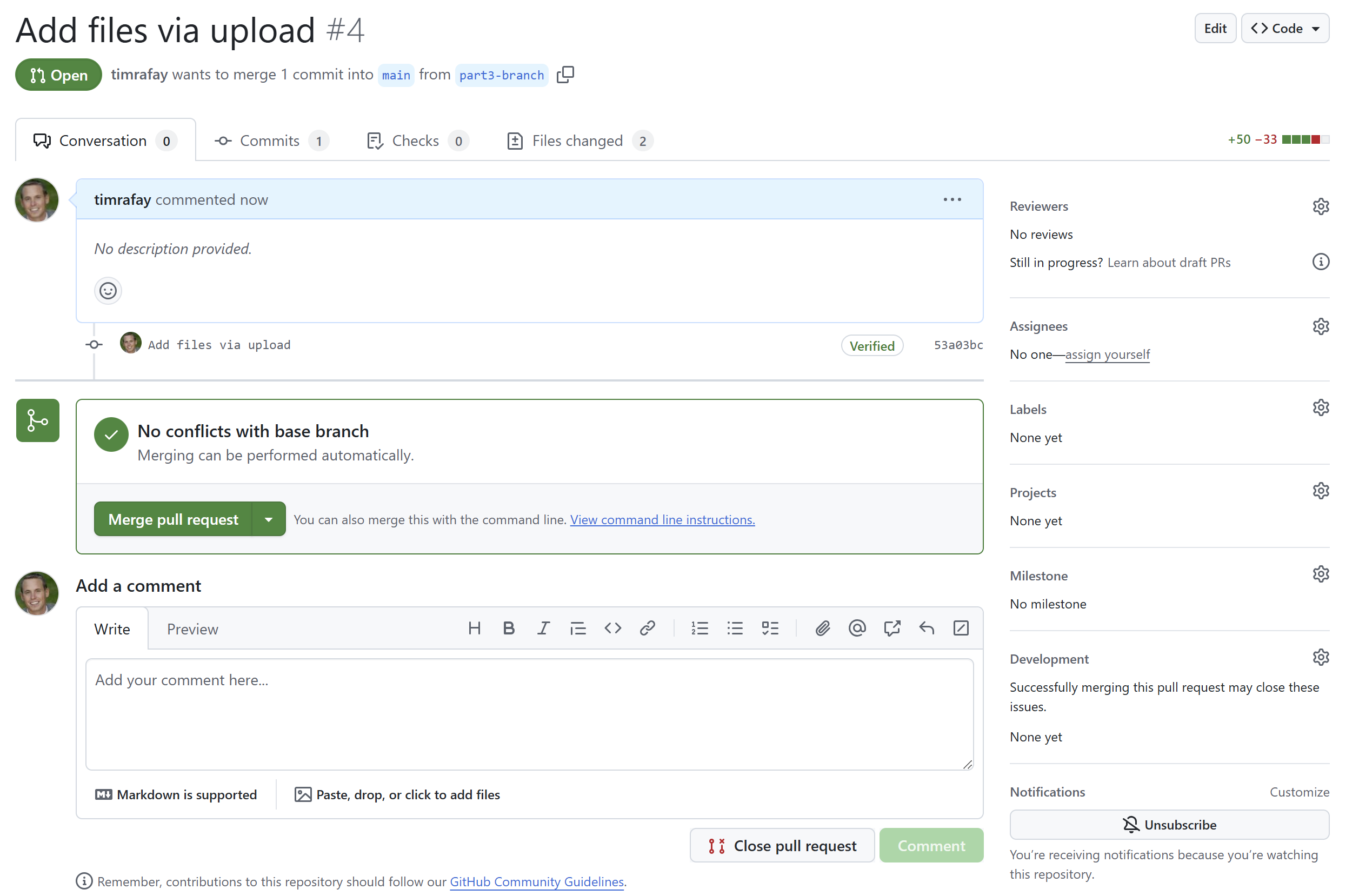
Task: Insert a heading with the H icon
Action: (474, 628)
